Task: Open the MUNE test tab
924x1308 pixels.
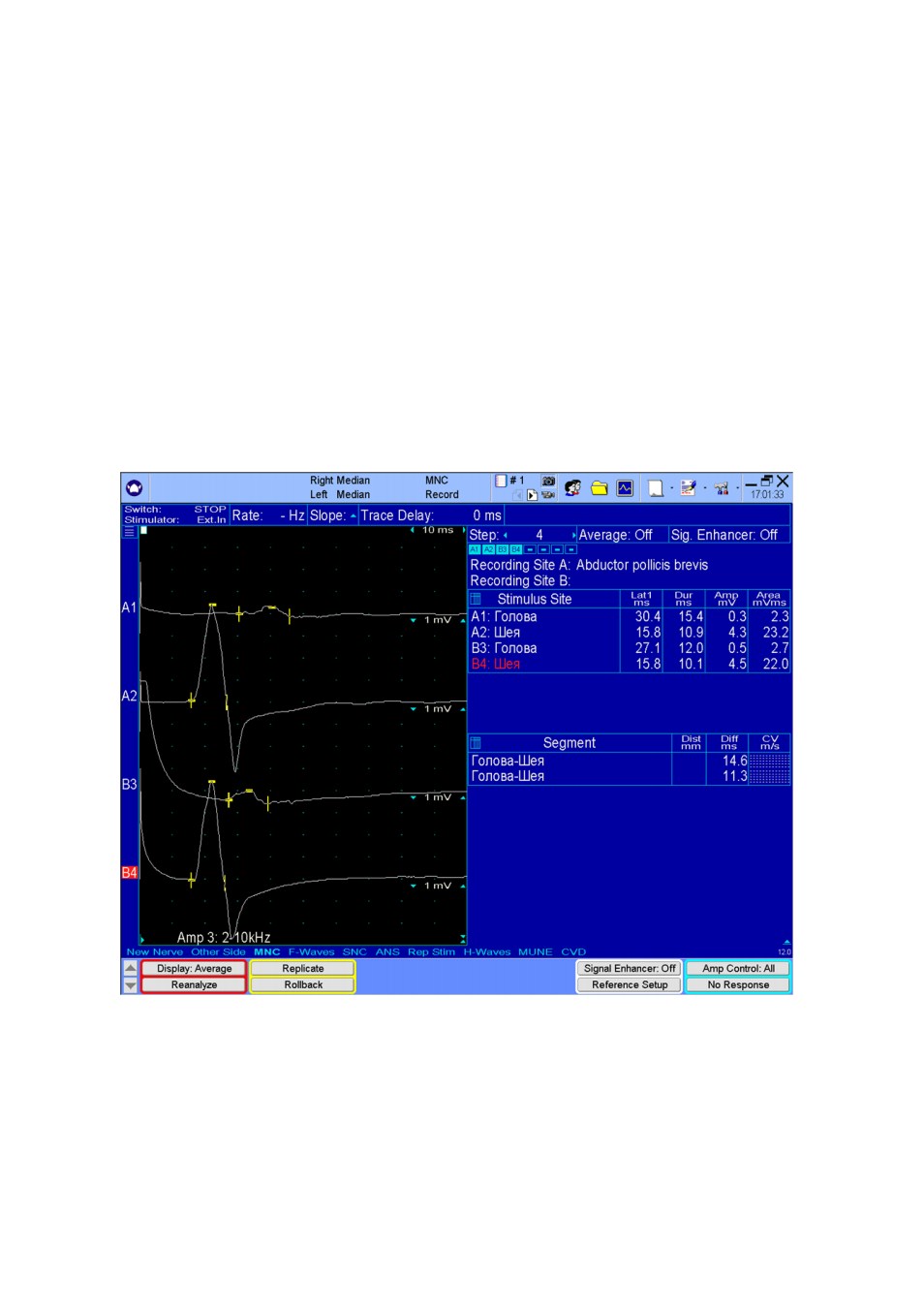Action: coord(536,952)
